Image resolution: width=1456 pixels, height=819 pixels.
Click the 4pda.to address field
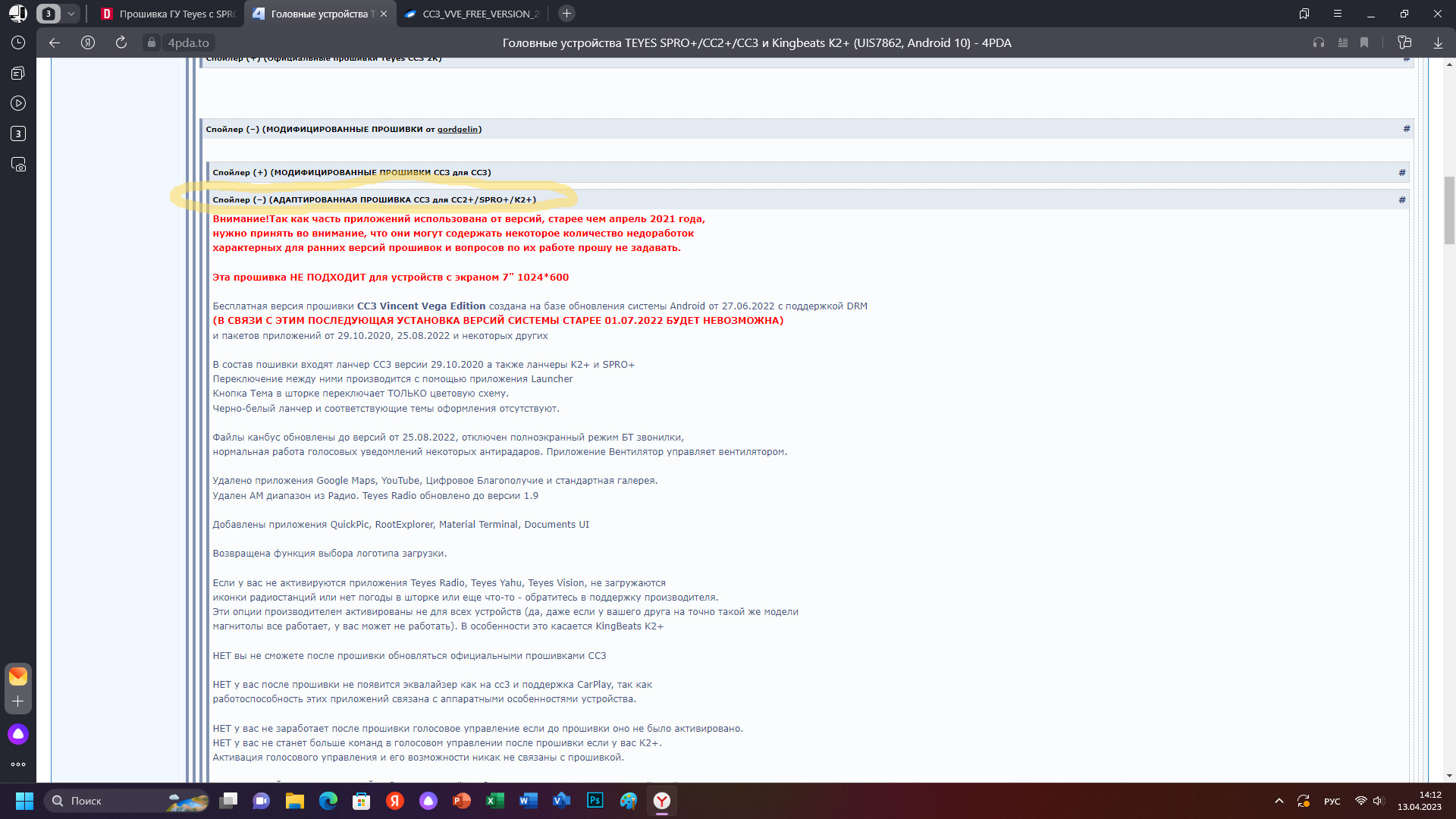tap(188, 43)
